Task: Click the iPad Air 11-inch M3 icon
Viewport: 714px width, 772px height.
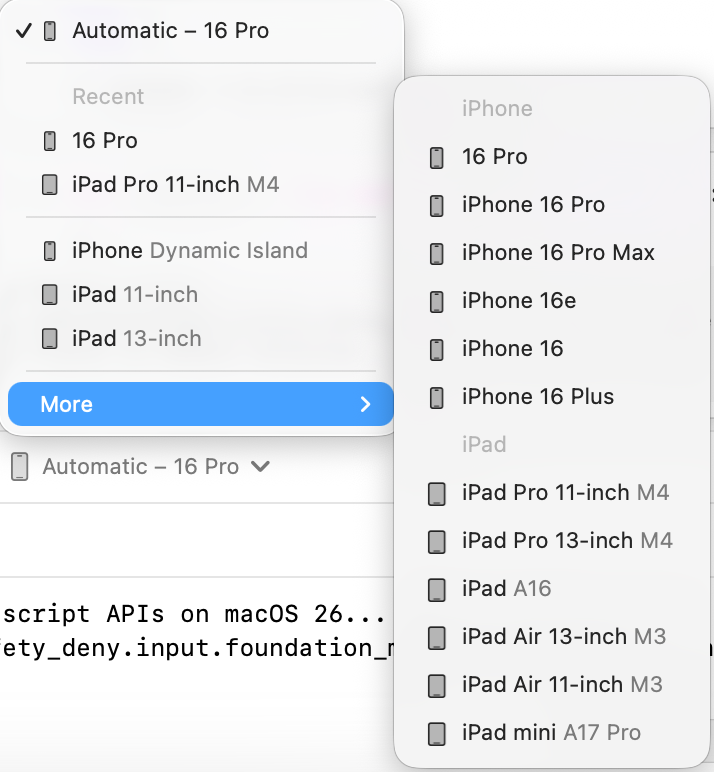Action: pos(437,685)
